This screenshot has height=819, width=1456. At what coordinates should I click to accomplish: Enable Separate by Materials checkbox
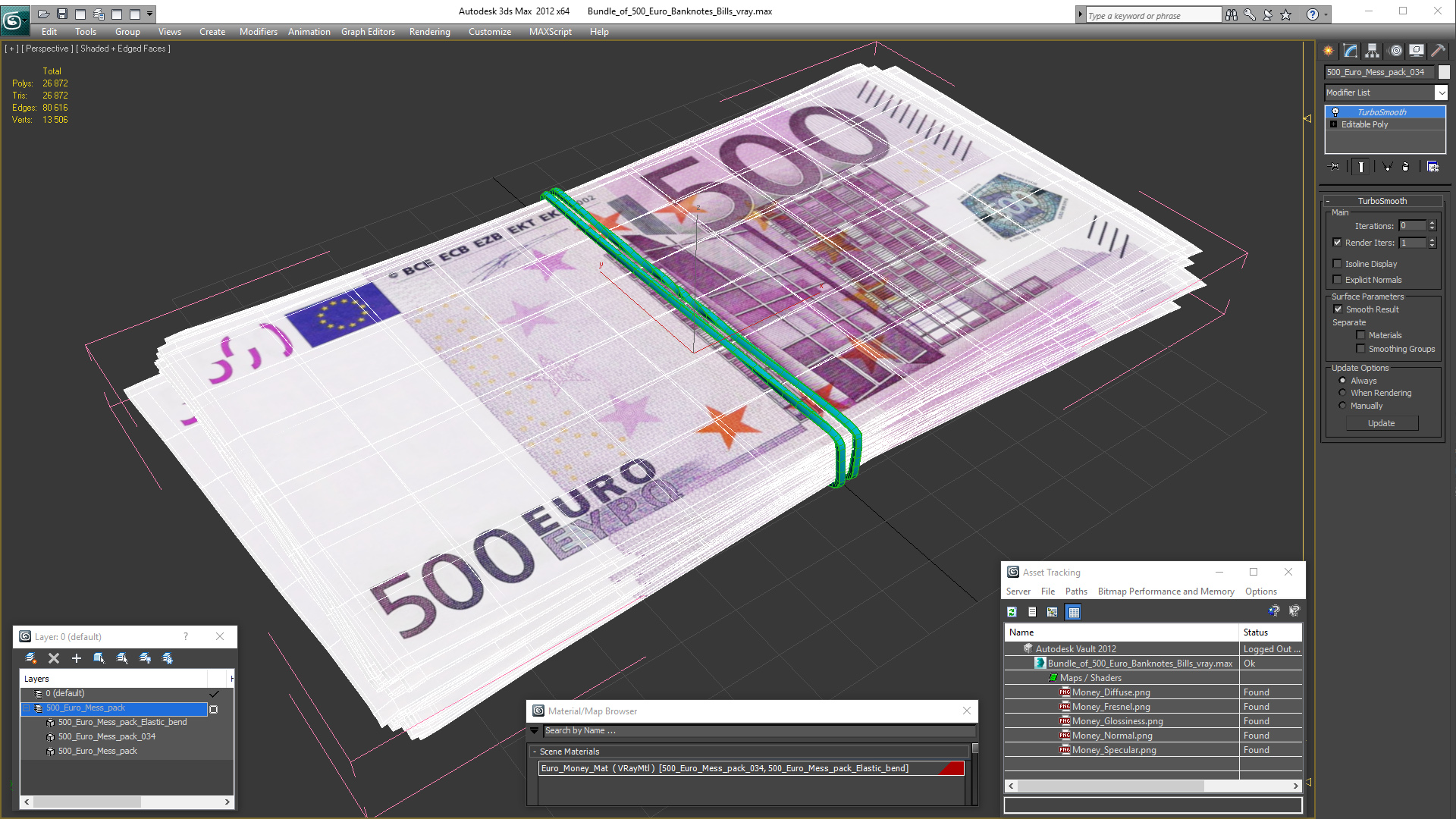pos(1361,335)
